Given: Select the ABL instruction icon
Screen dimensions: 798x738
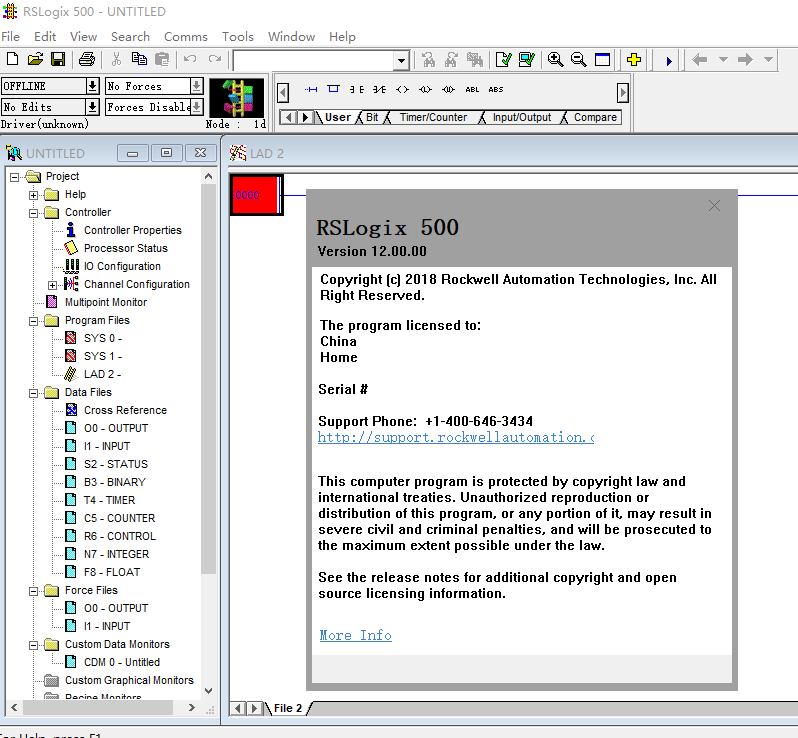Looking at the screenshot, I should tap(472, 89).
